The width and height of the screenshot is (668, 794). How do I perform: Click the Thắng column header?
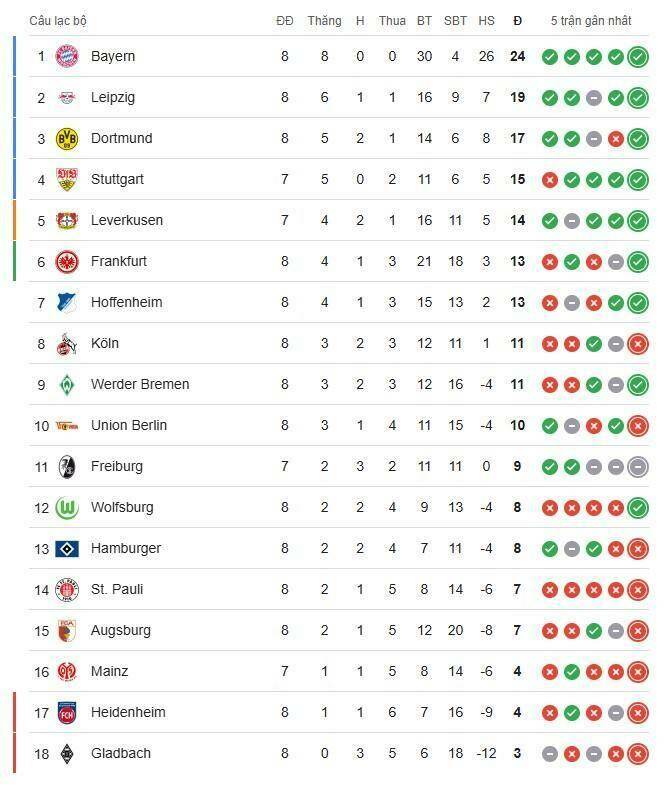(x=324, y=20)
